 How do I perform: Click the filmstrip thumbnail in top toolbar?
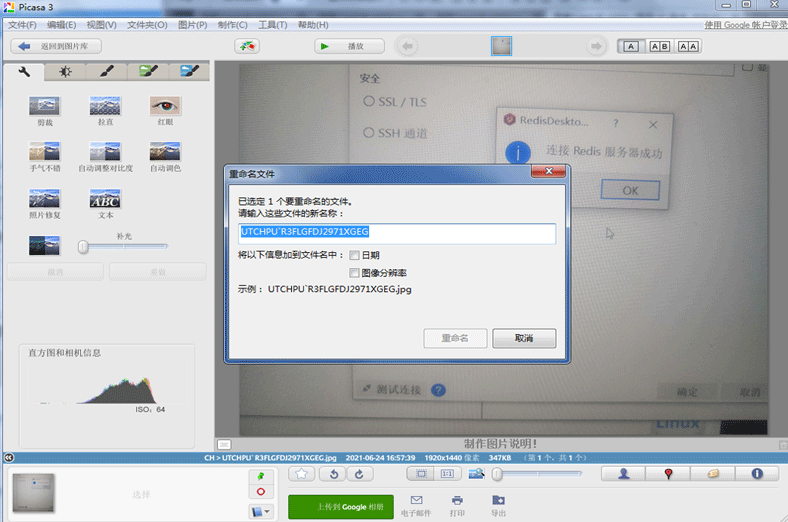(501, 46)
